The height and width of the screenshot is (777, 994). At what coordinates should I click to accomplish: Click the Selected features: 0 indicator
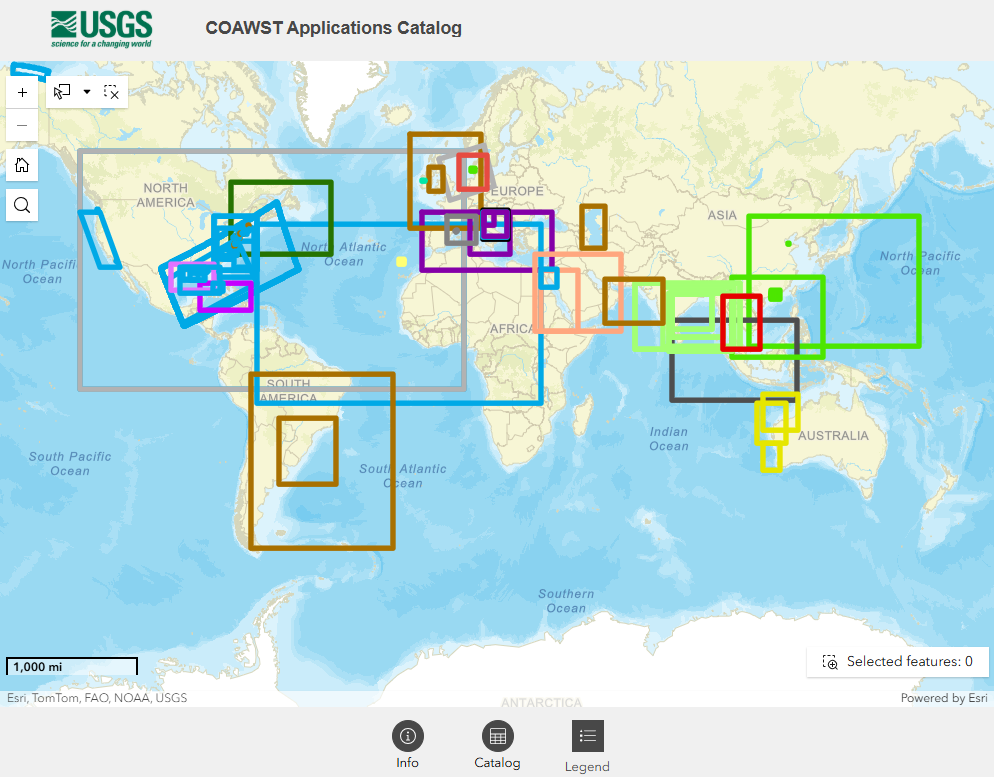pyautogui.click(x=898, y=662)
